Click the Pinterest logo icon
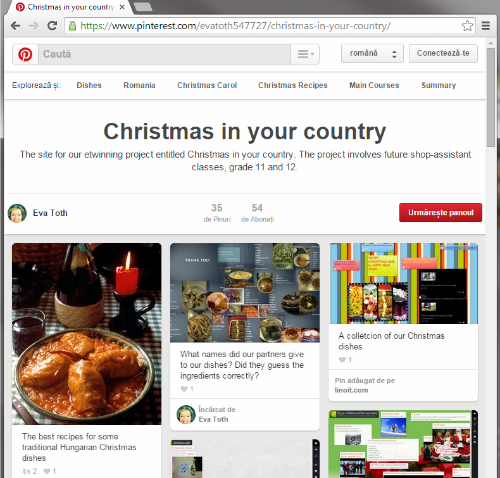Viewport: 500px width, 478px height. (25, 54)
